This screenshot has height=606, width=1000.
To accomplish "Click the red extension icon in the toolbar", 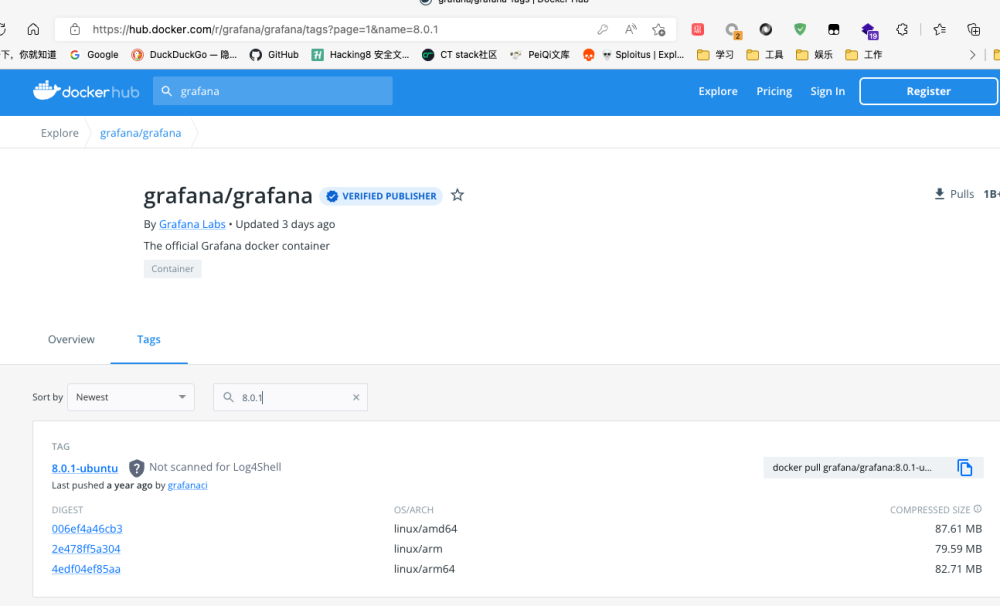I will coord(698,29).
